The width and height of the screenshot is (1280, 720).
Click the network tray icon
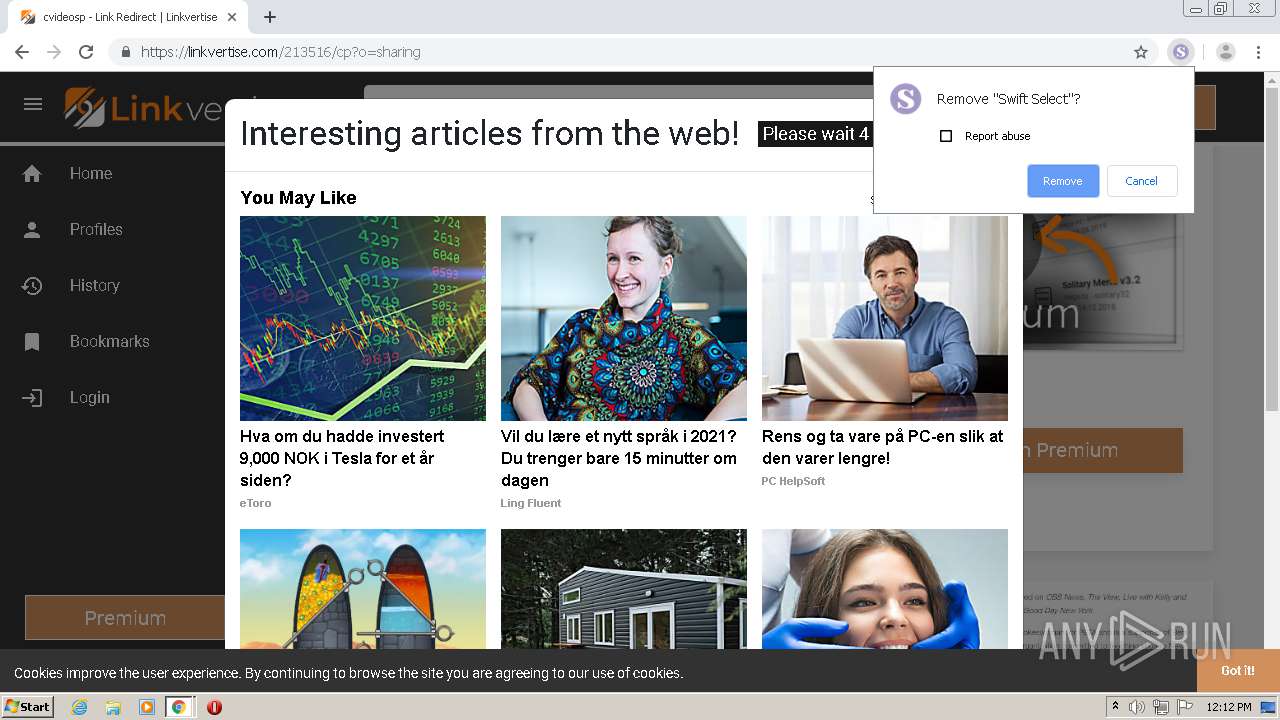pos(1160,707)
